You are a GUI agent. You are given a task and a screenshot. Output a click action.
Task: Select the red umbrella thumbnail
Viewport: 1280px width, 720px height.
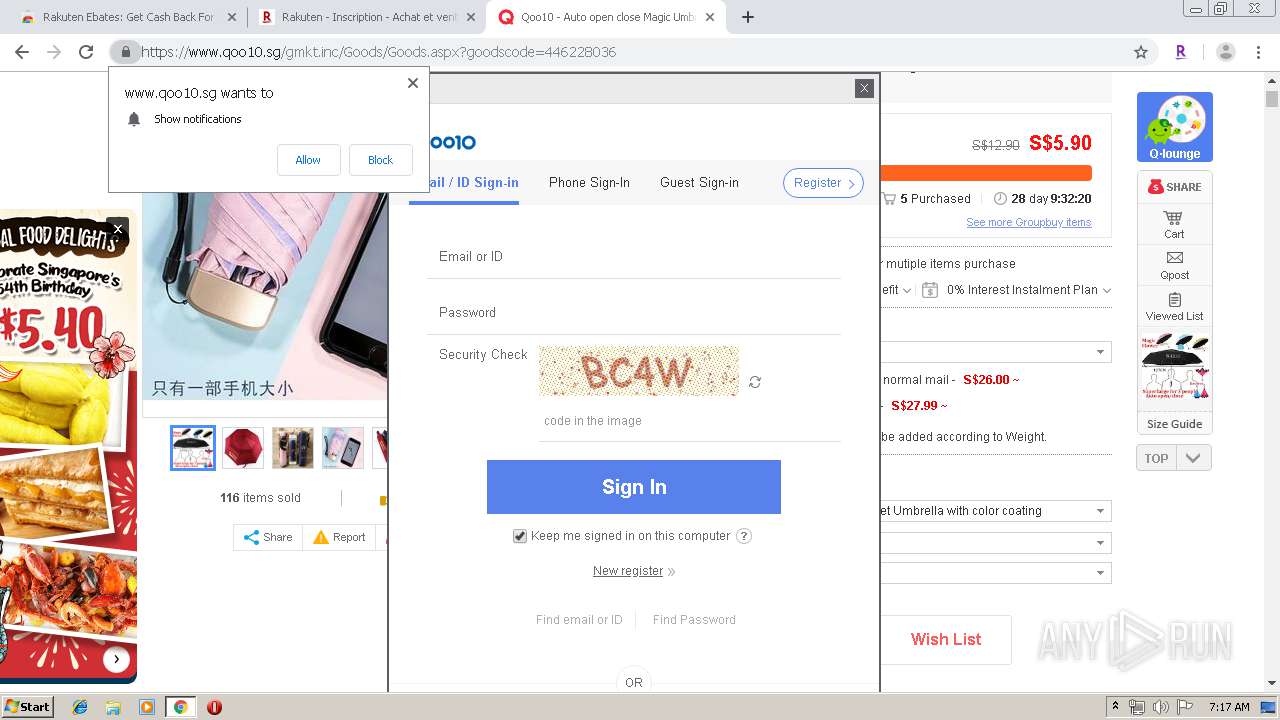(x=243, y=448)
